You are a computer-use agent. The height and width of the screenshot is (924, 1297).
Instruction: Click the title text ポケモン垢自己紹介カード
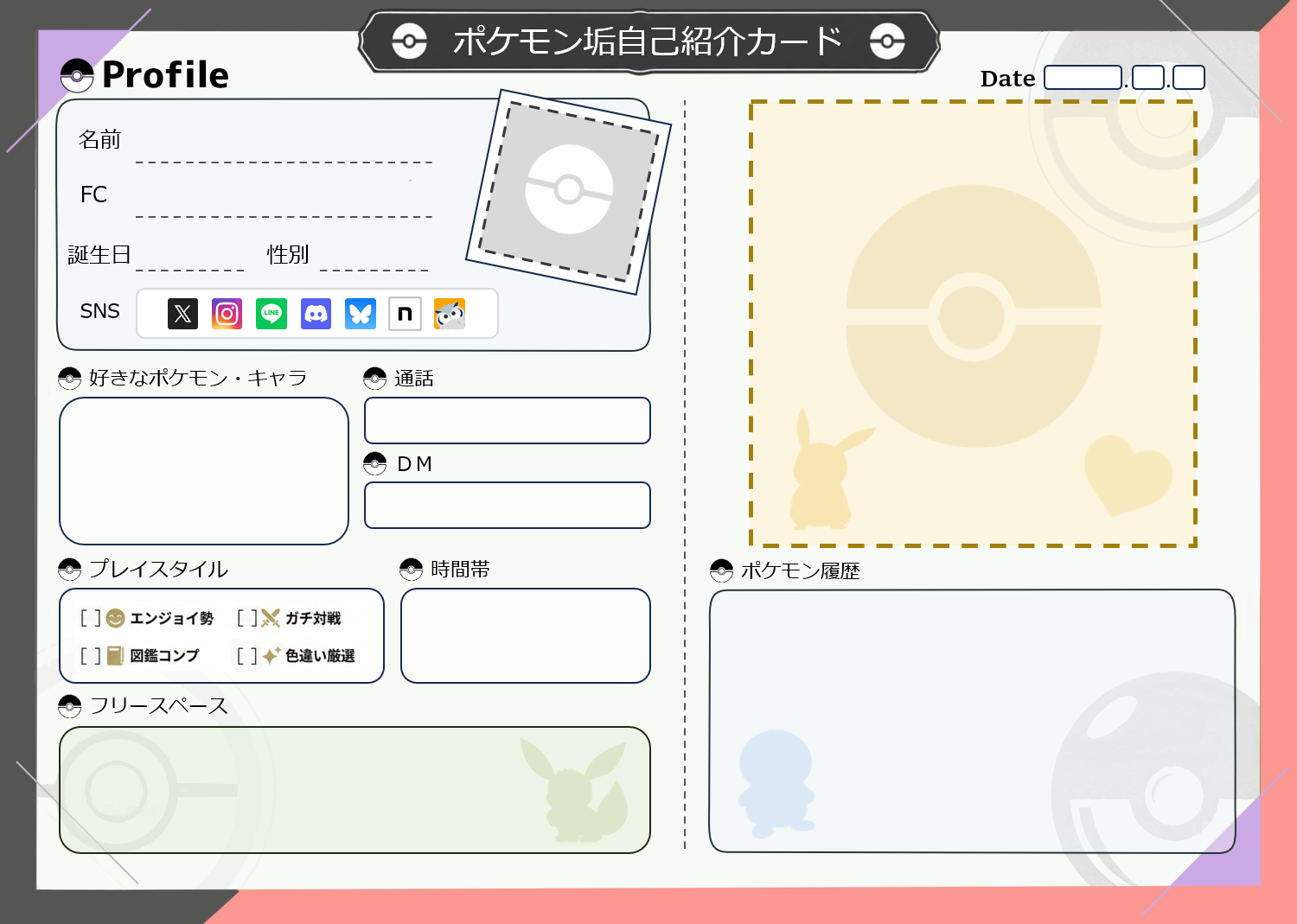648,41
